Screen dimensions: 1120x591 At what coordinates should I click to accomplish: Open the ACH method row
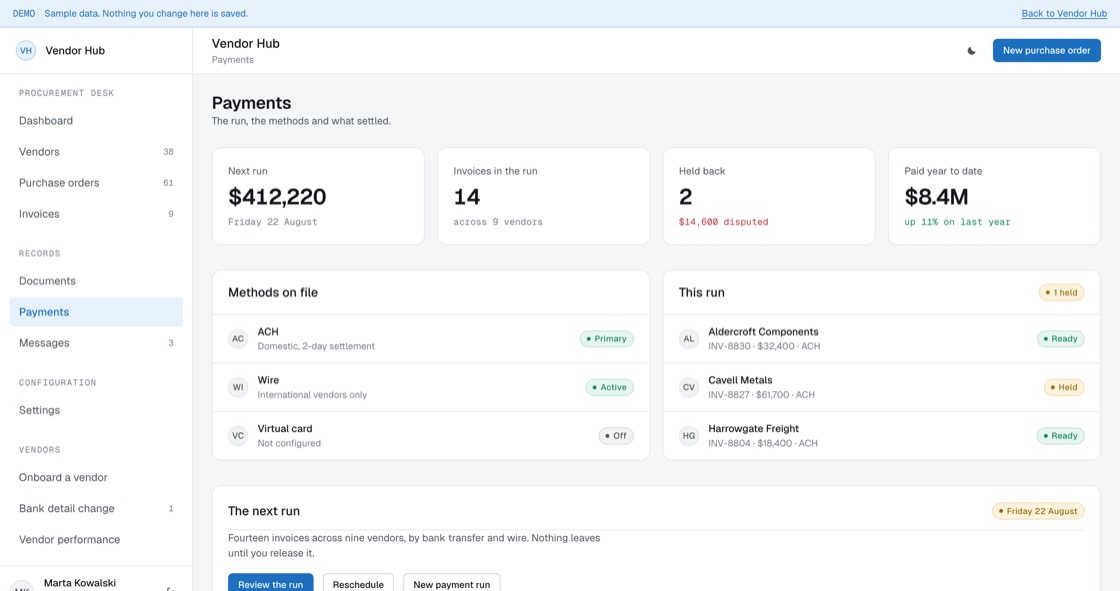pos(431,339)
